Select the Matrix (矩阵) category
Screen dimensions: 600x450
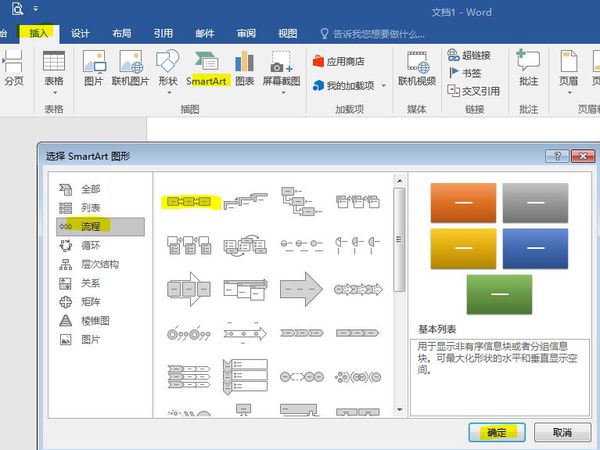[100, 302]
